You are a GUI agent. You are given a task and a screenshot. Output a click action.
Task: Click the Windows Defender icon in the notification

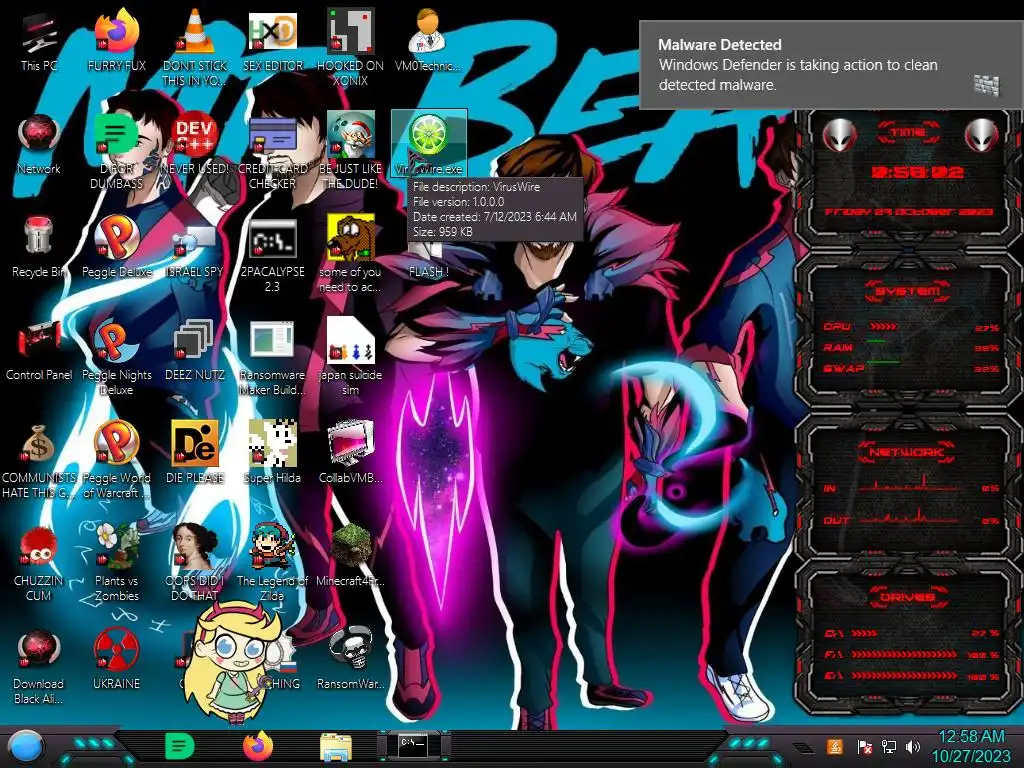pos(986,85)
